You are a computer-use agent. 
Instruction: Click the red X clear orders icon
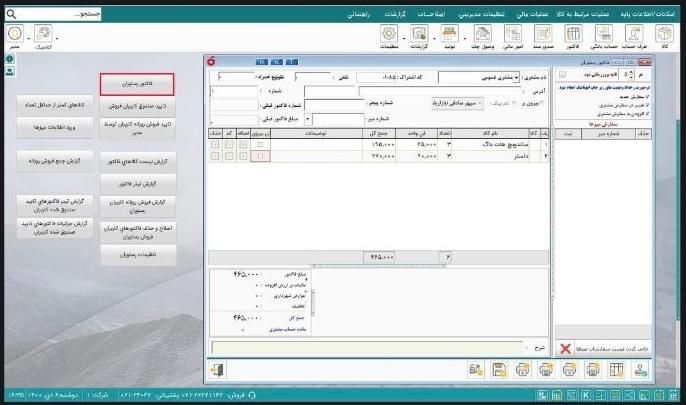pos(564,345)
